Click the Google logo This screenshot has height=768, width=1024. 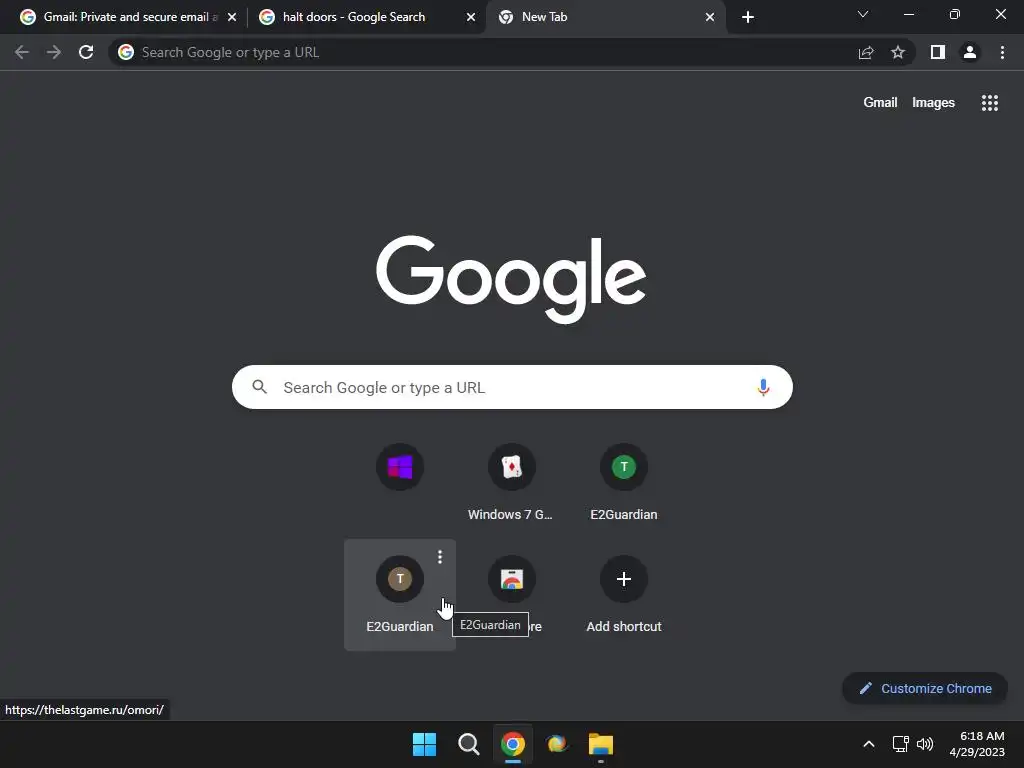coord(511,280)
